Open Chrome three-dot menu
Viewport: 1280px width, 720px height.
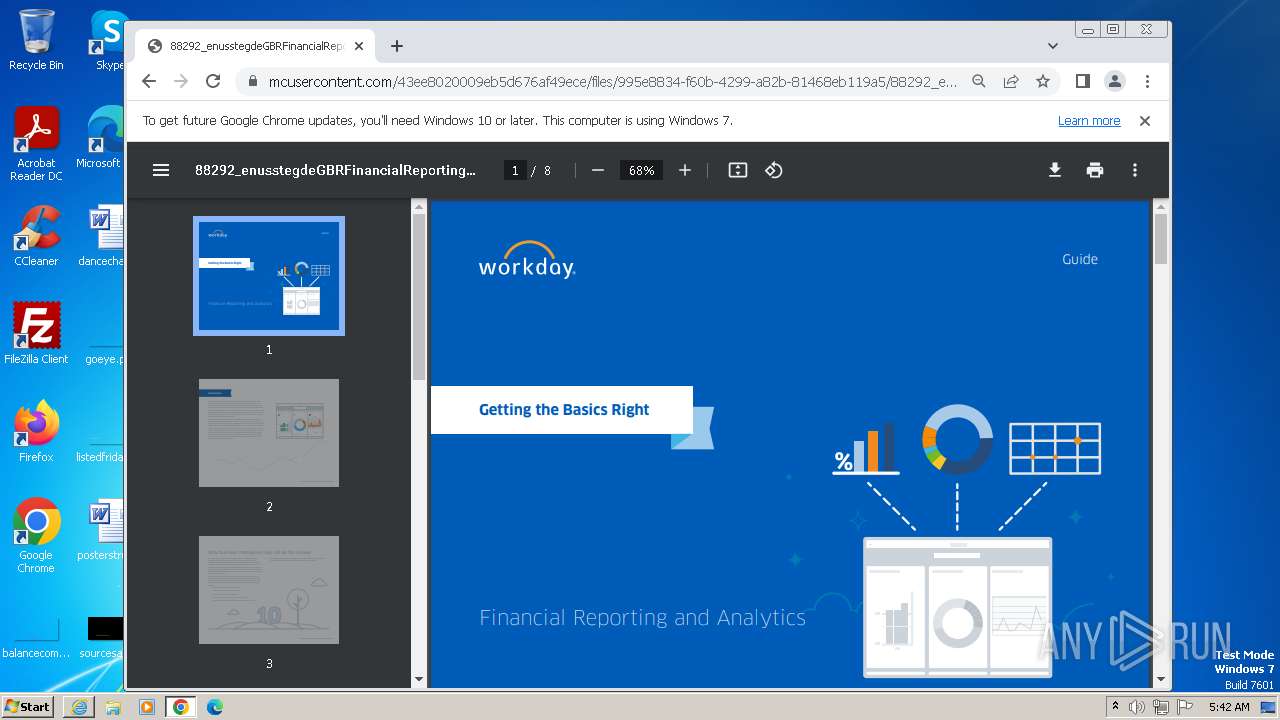(x=1147, y=81)
